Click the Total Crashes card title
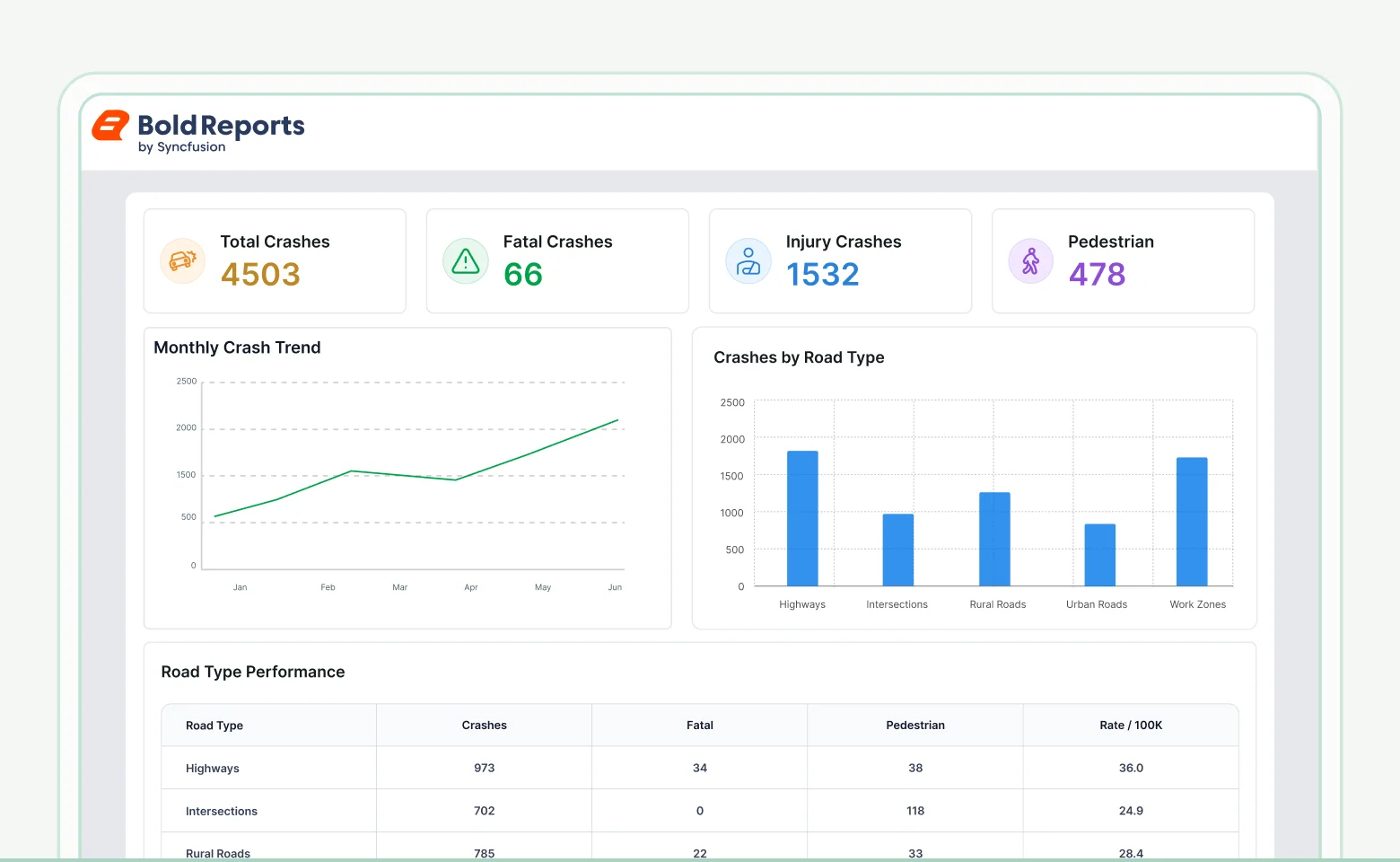This screenshot has height=862, width=1400. (x=276, y=242)
